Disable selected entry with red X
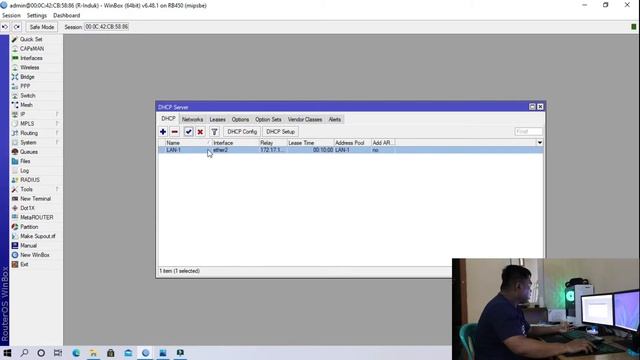Viewport: 640px width, 360px height. (200, 132)
